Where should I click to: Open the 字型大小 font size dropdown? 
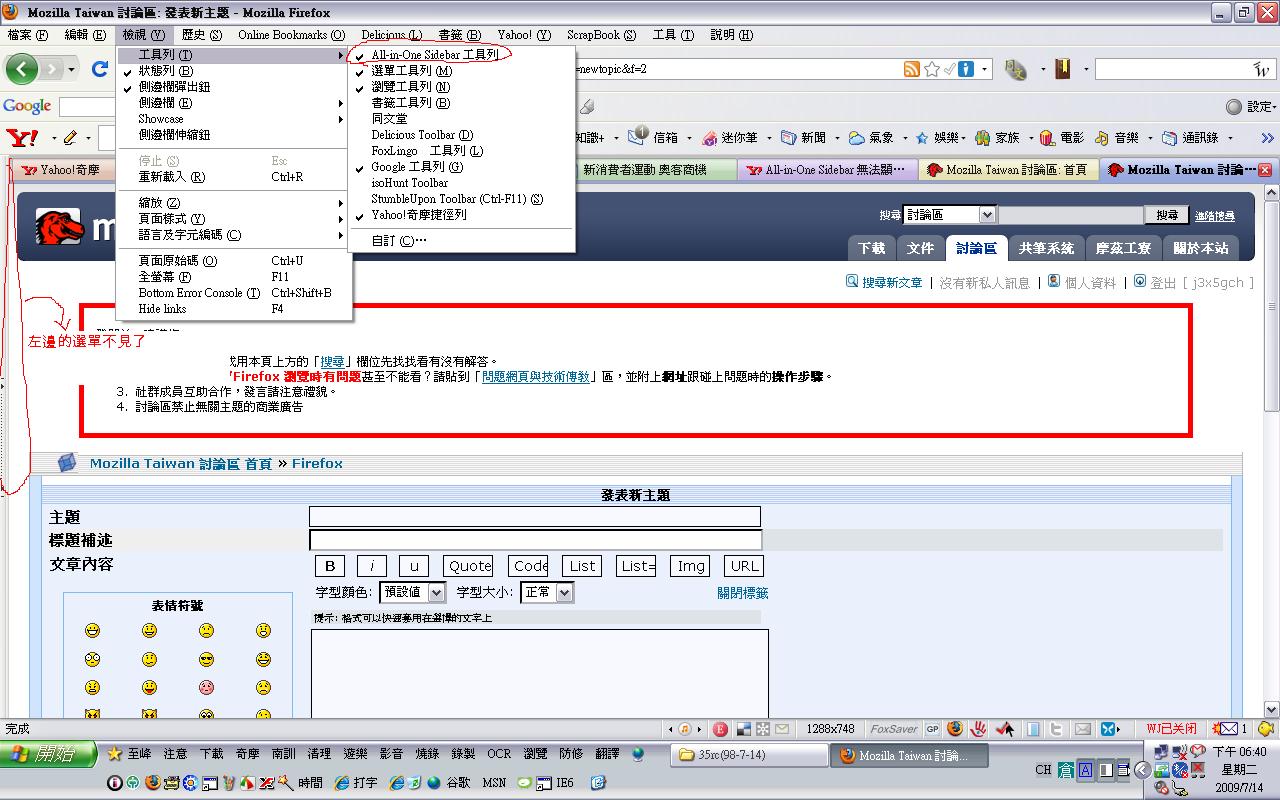click(548, 592)
